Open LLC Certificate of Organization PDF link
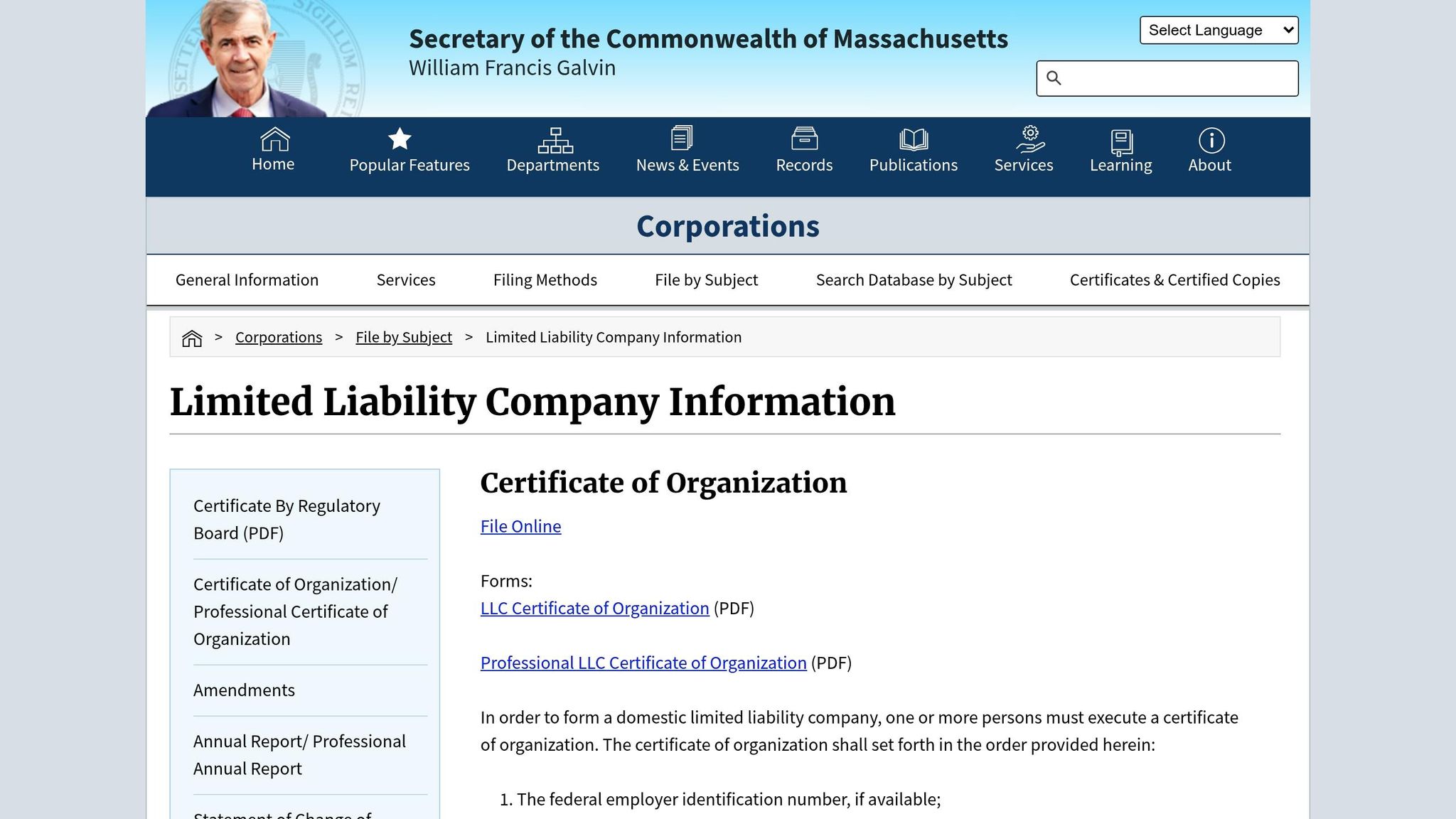The image size is (1456, 819). coord(594,609)
